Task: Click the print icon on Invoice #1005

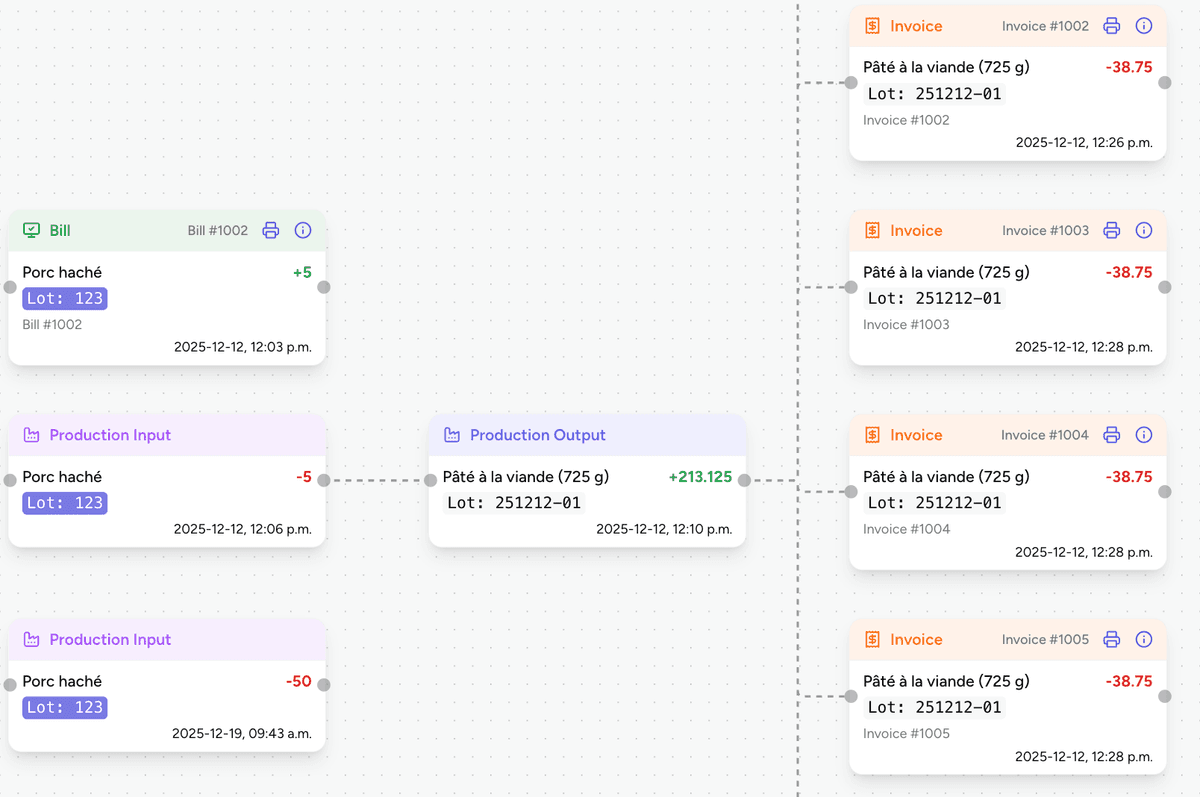Action: pyautogui.click(x=1112, y=639)
